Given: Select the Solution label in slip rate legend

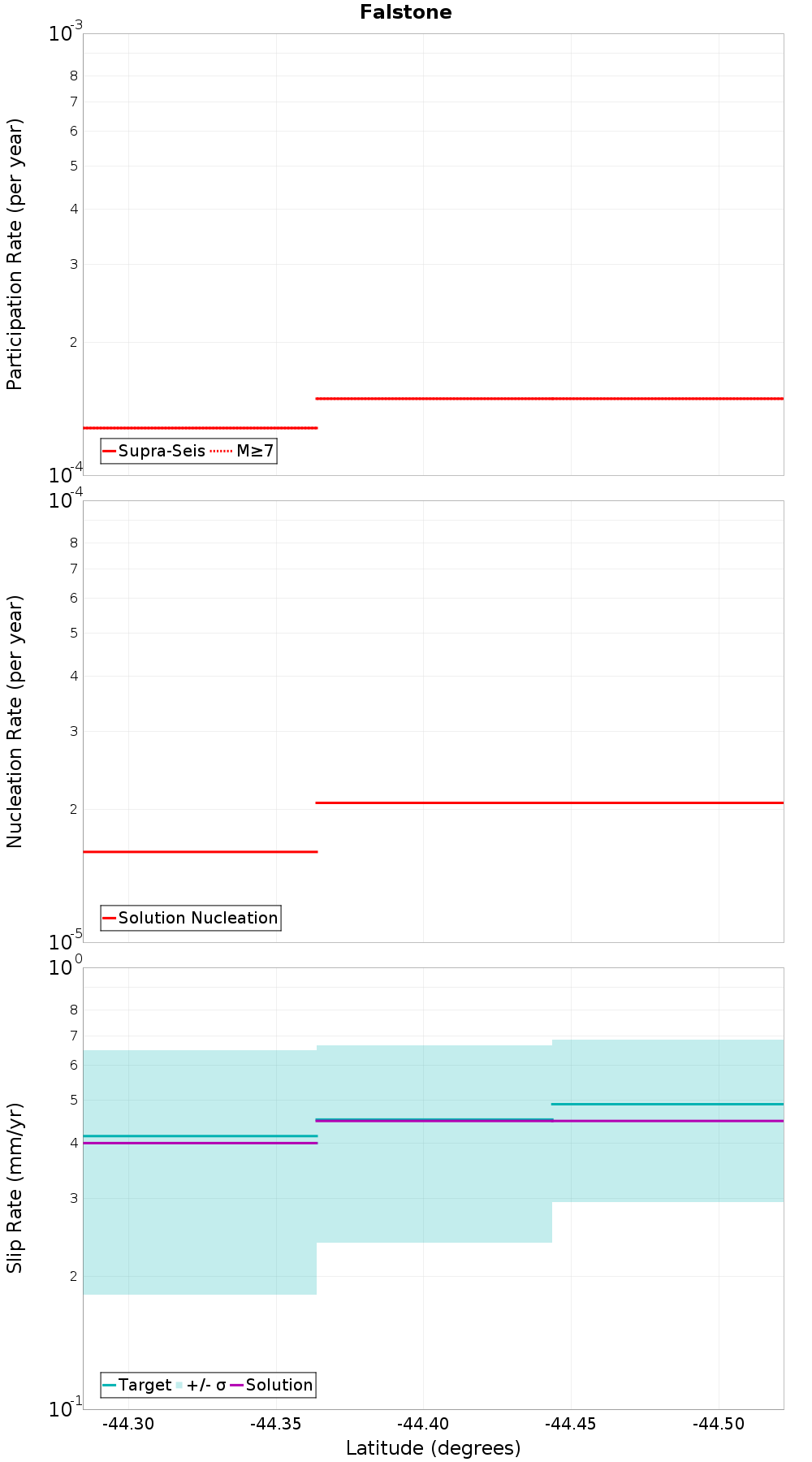Looking at the screenshot, I should point(279,1385).
